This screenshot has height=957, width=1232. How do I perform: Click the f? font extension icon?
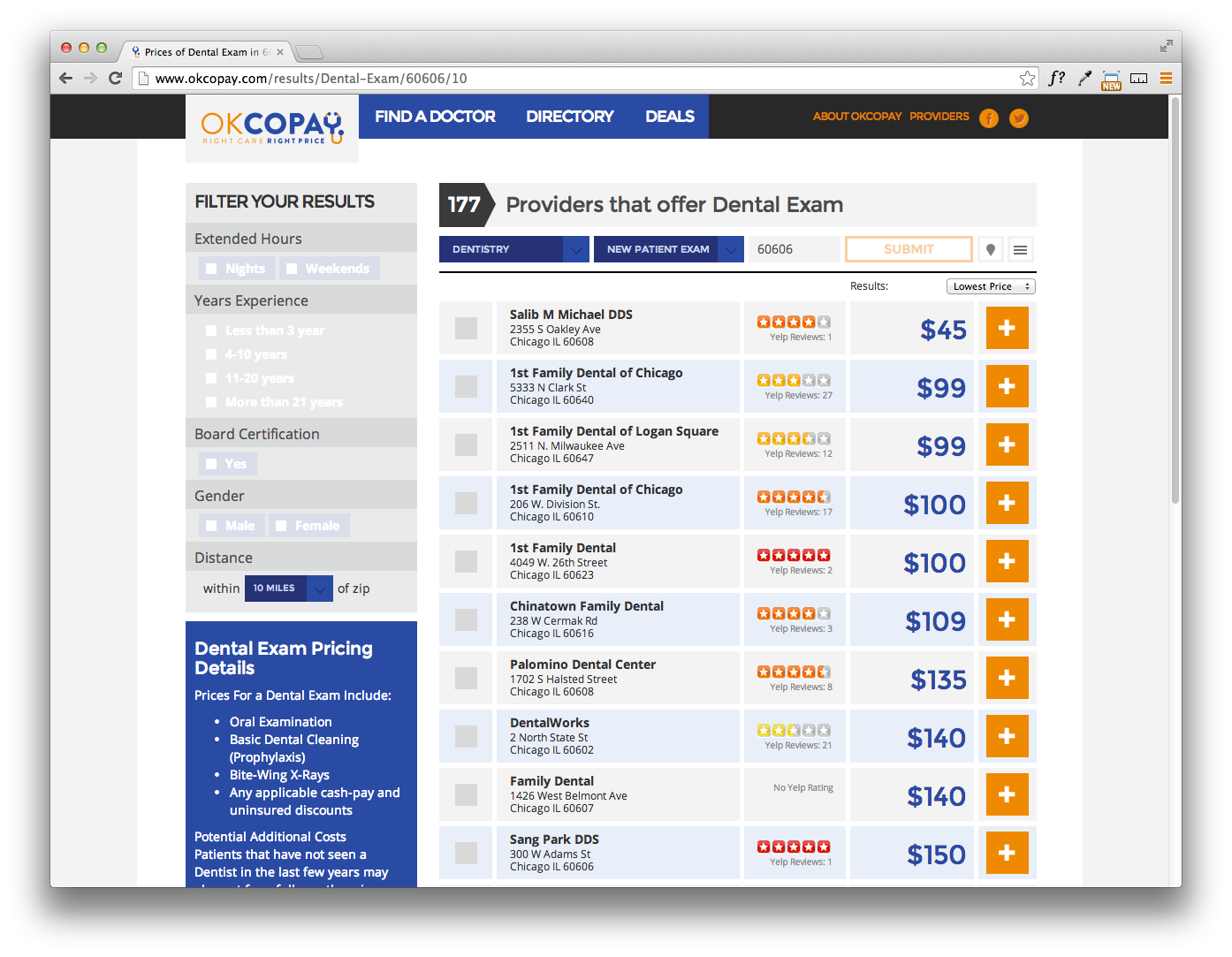point(1056,78)
